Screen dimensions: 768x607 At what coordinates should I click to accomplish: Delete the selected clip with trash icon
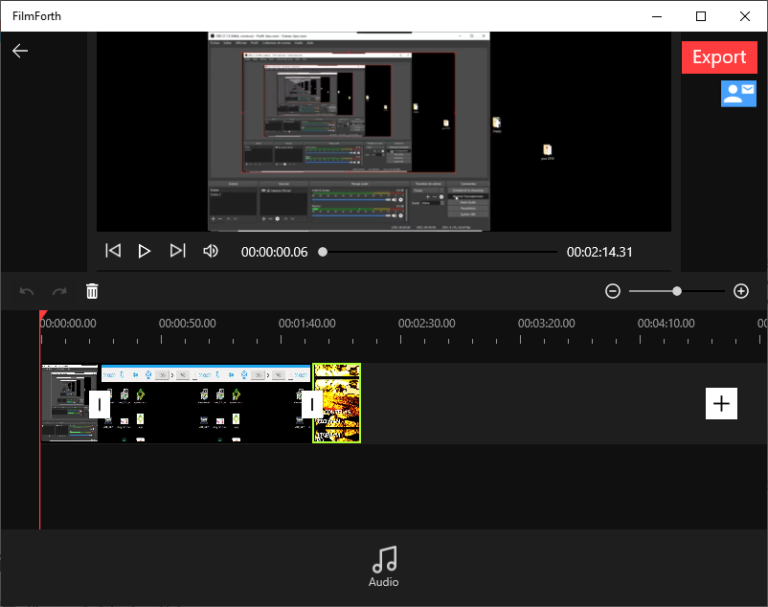pos(92,291)
